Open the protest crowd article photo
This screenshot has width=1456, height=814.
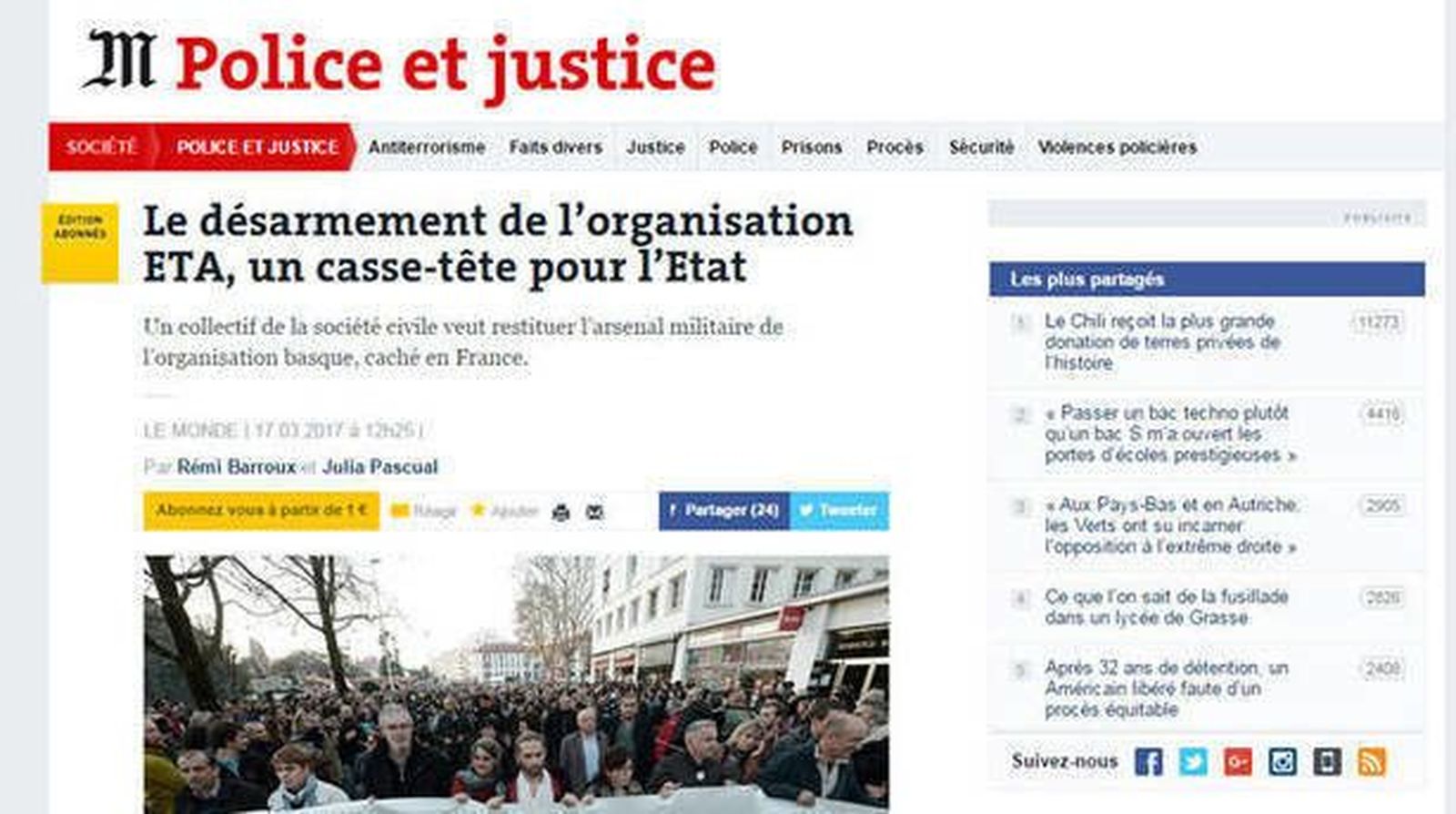(516, 684)
